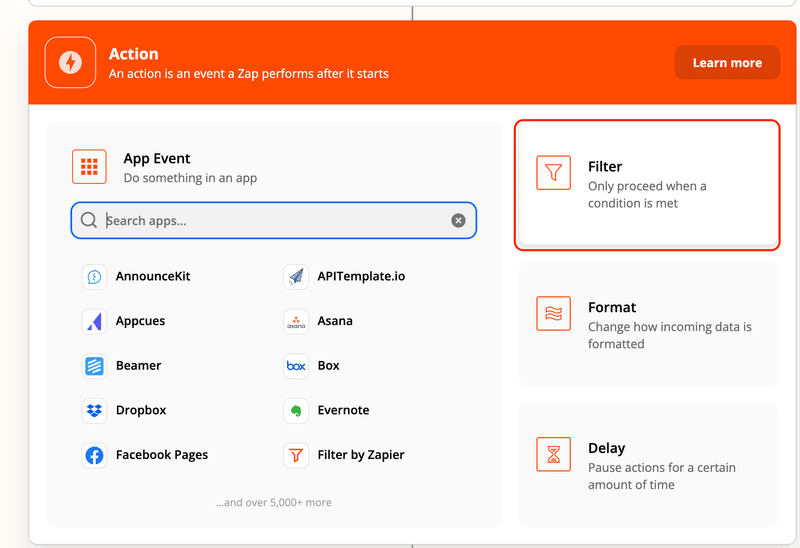The height and width of the screenshot is (548, 800).
Task: Clear the Search apps field
Action: click(x=458, y=220)
